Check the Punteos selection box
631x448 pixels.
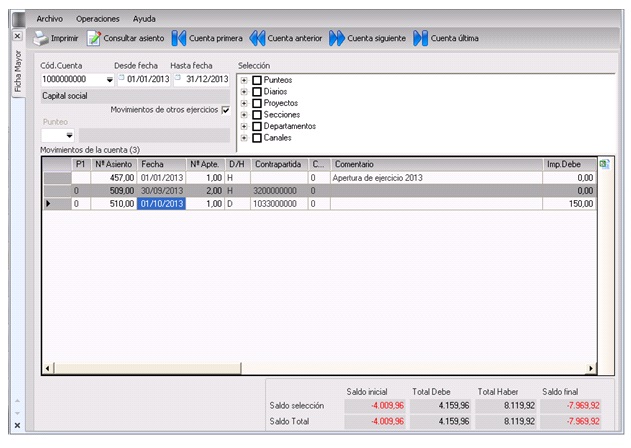pos(257,80)
